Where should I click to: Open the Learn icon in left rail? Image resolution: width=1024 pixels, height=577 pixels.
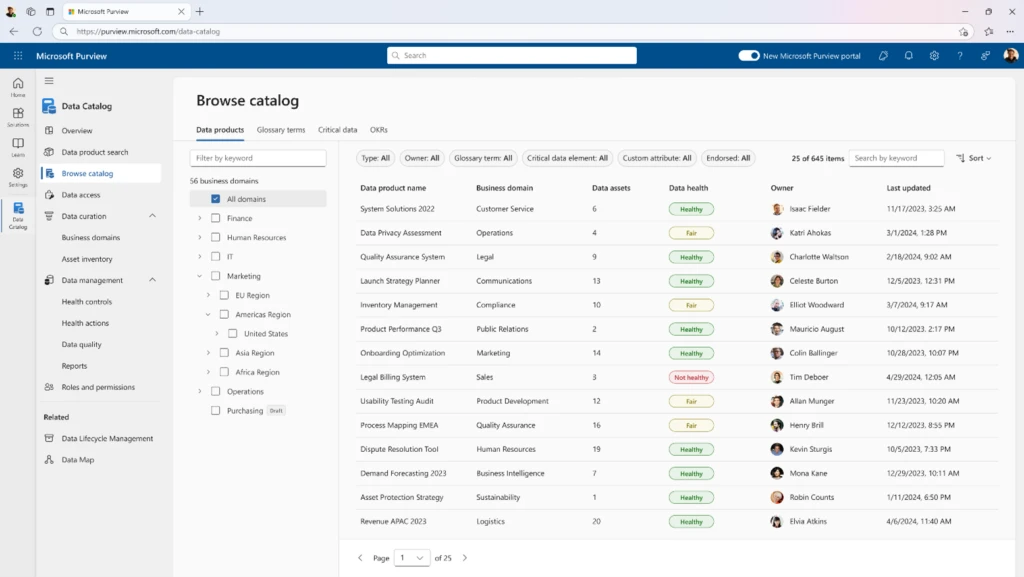click(x=17, y=141)
